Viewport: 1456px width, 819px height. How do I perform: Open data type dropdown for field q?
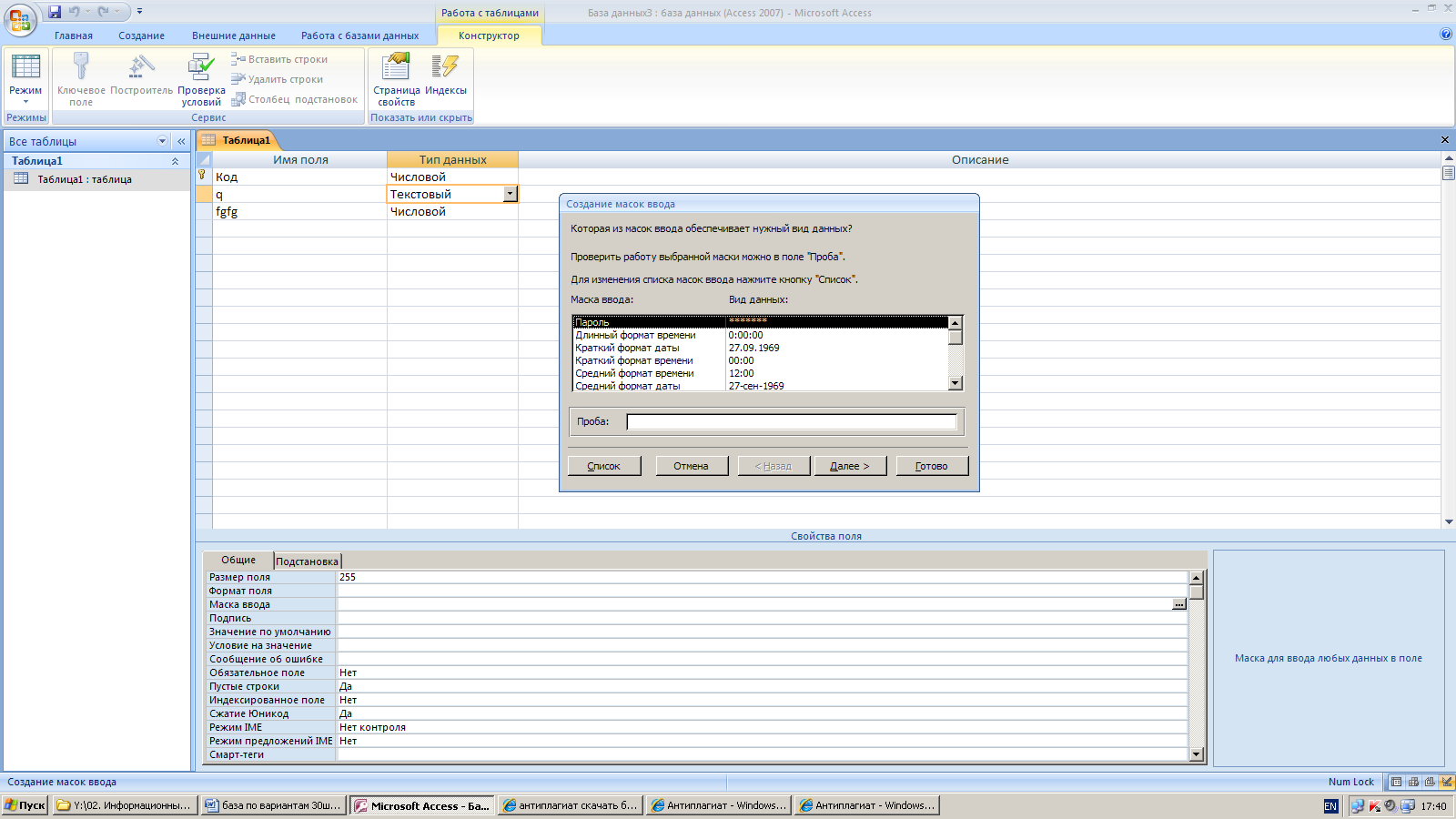[511, 194]
